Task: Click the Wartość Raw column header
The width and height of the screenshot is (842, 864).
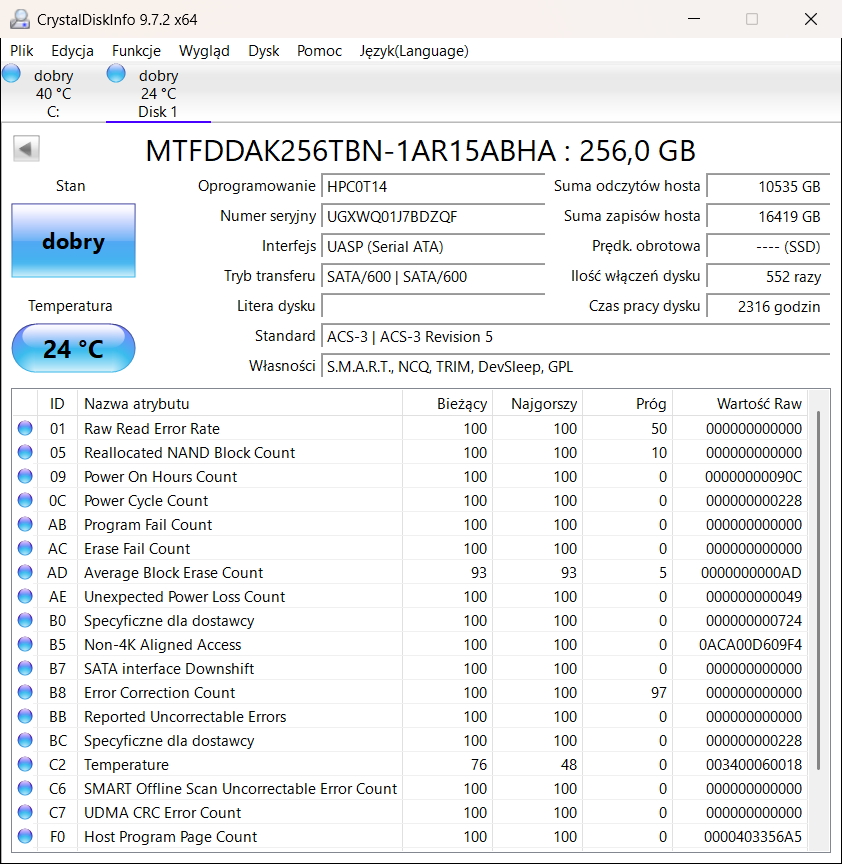Action: click(x=740, y=404)
